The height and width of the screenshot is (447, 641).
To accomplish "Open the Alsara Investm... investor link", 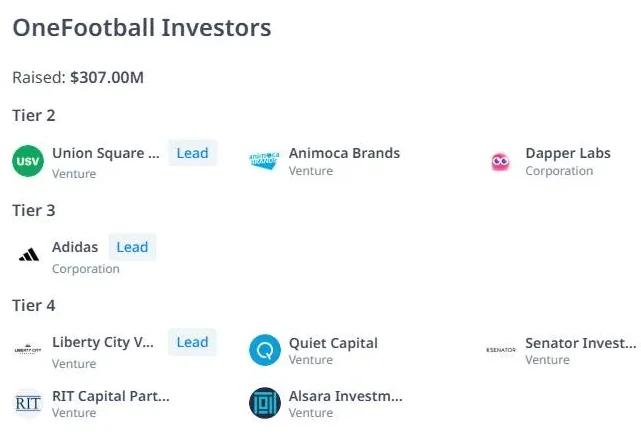I will pyautogui.click(x=345, y=396).
